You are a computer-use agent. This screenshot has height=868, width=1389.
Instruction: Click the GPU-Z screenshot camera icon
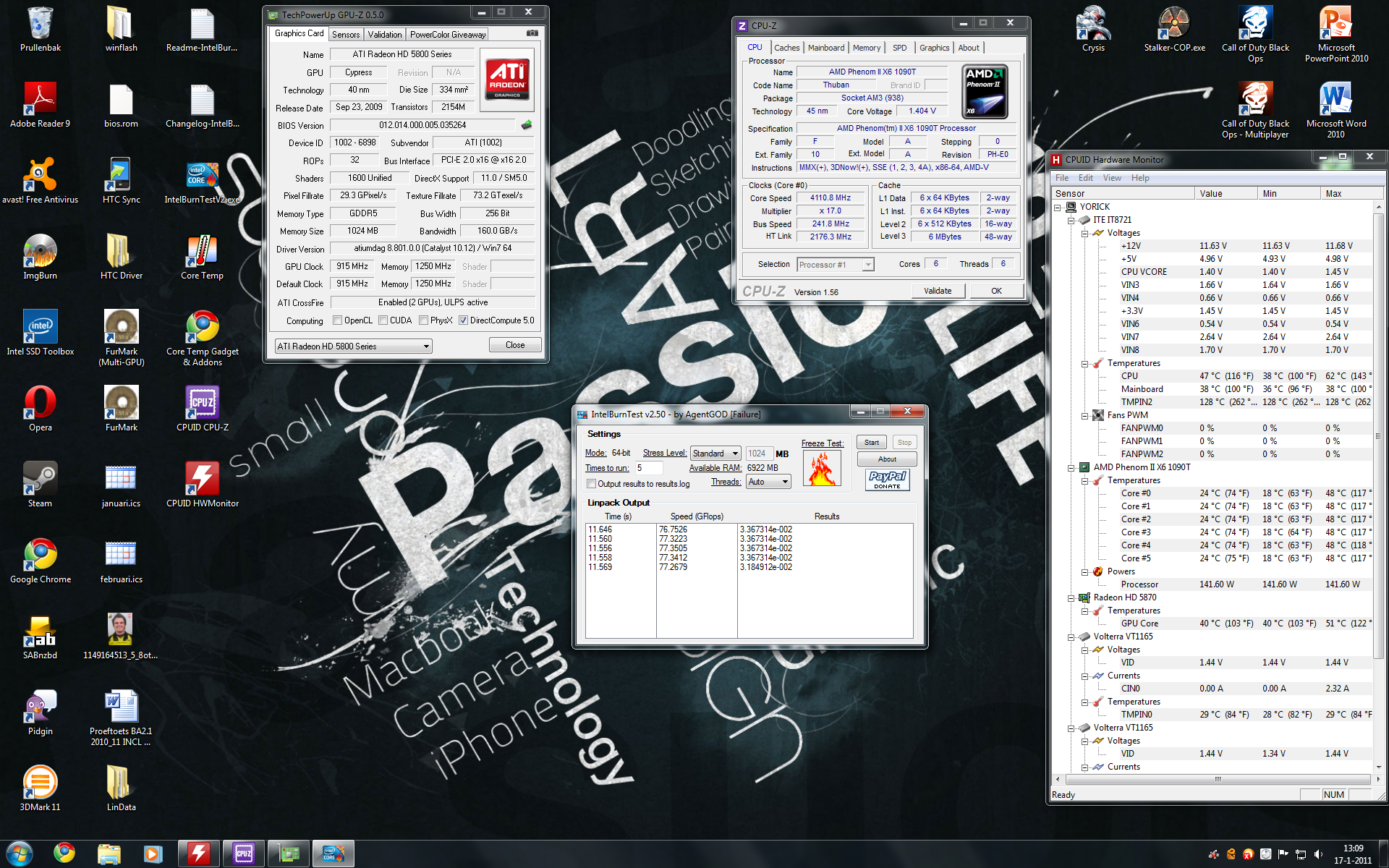pos(532,33)
